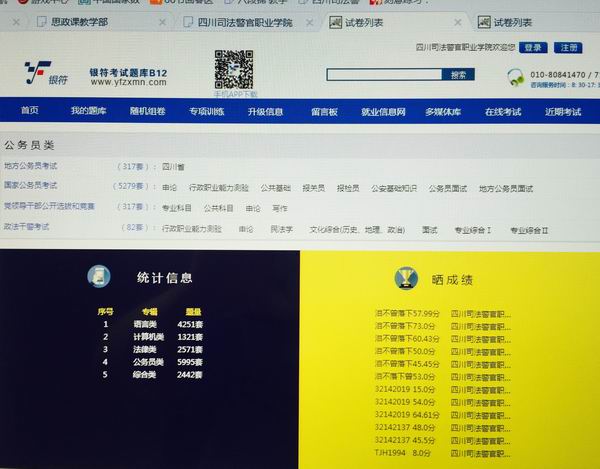Open 随机组卷 in the navigation bar
The width and height of the screenshot is (600, 469).
pyautogui.click(x=147, y=111)
